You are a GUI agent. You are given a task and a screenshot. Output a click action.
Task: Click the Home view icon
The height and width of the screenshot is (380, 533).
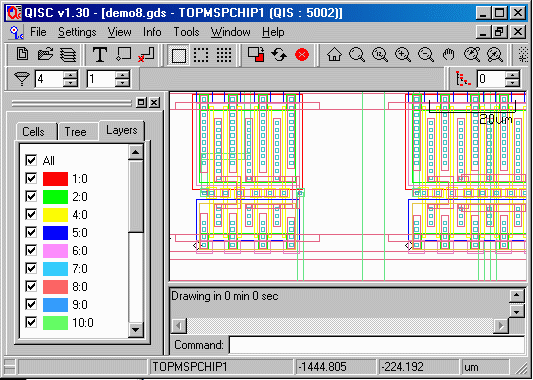[x=334, y=55]
